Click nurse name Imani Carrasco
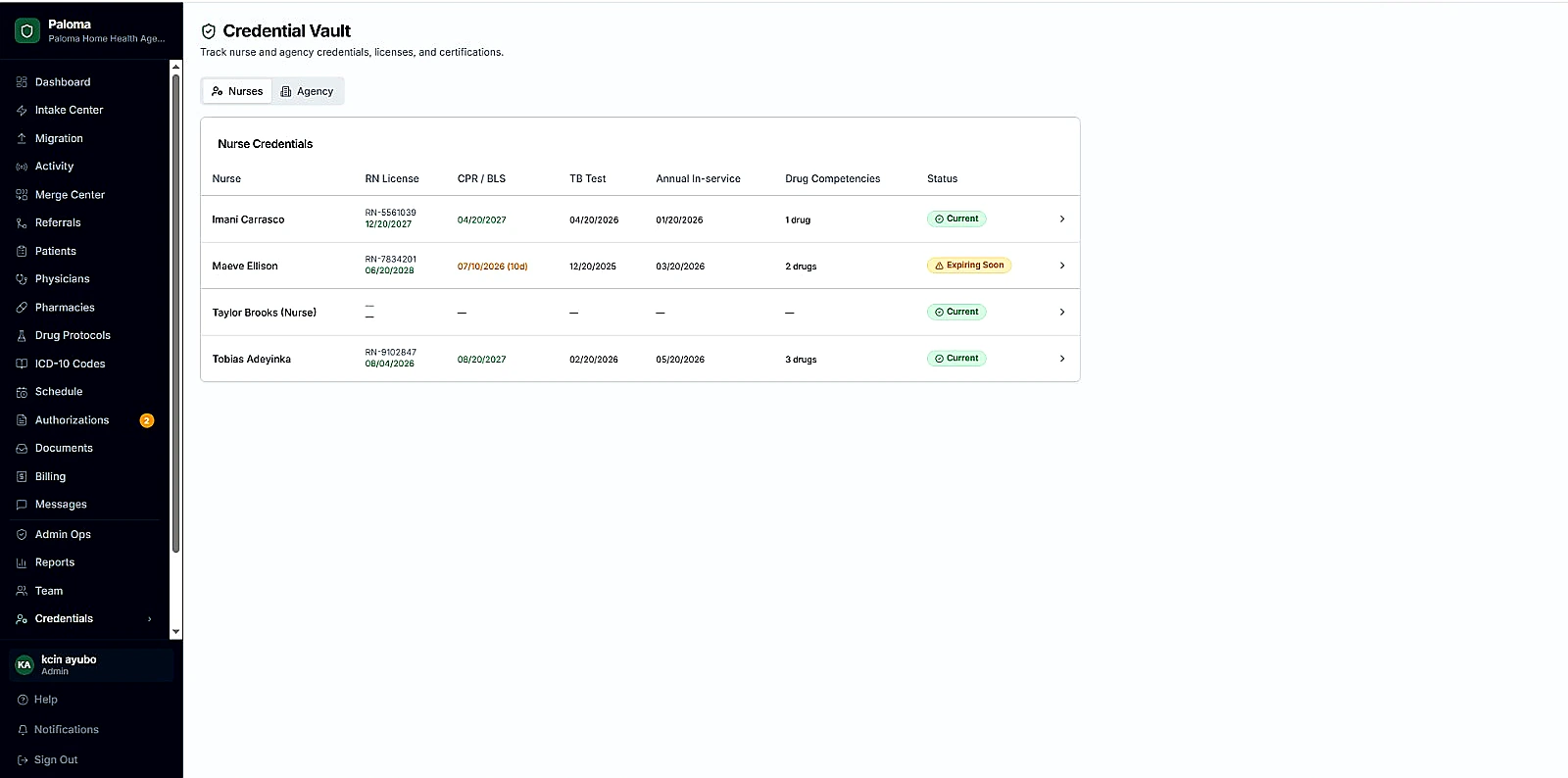1568x778 pixels. point(248,219)
